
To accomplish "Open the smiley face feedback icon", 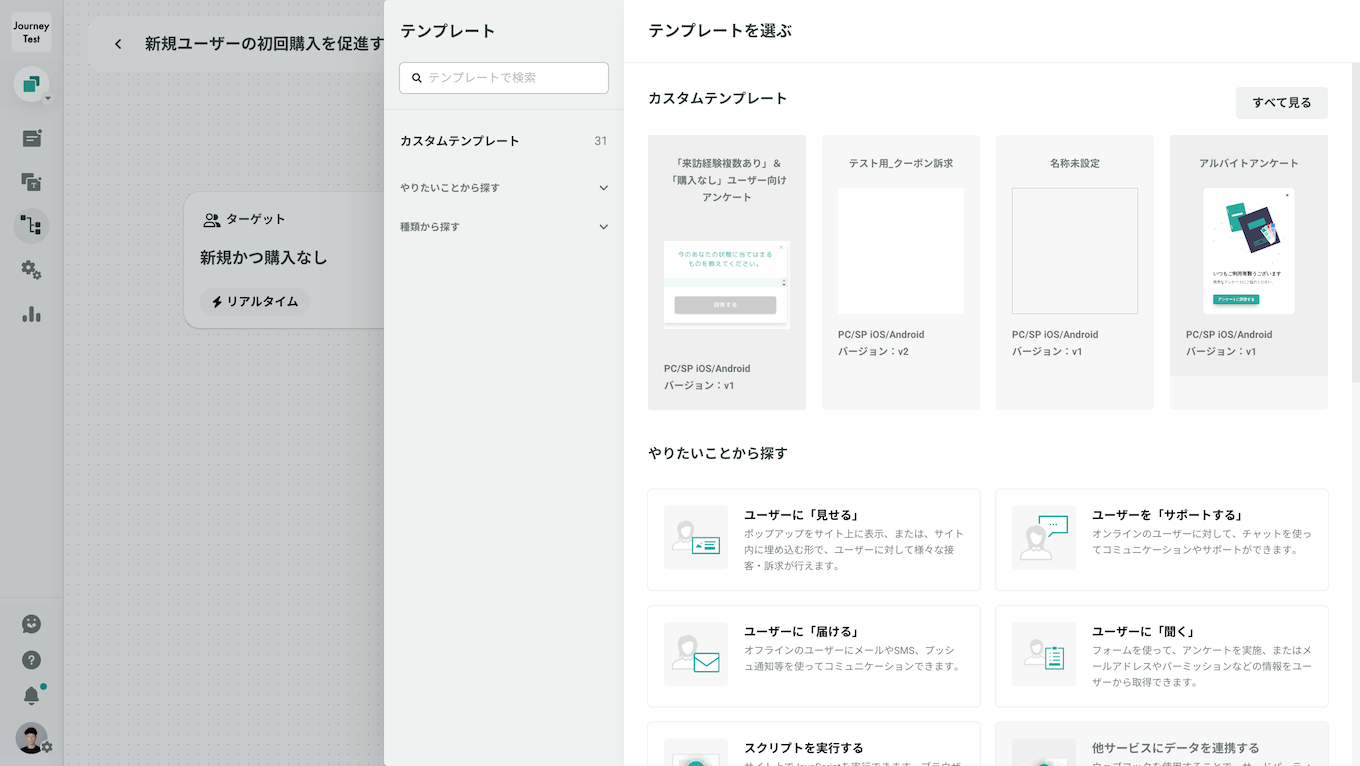I will (32, 624).
